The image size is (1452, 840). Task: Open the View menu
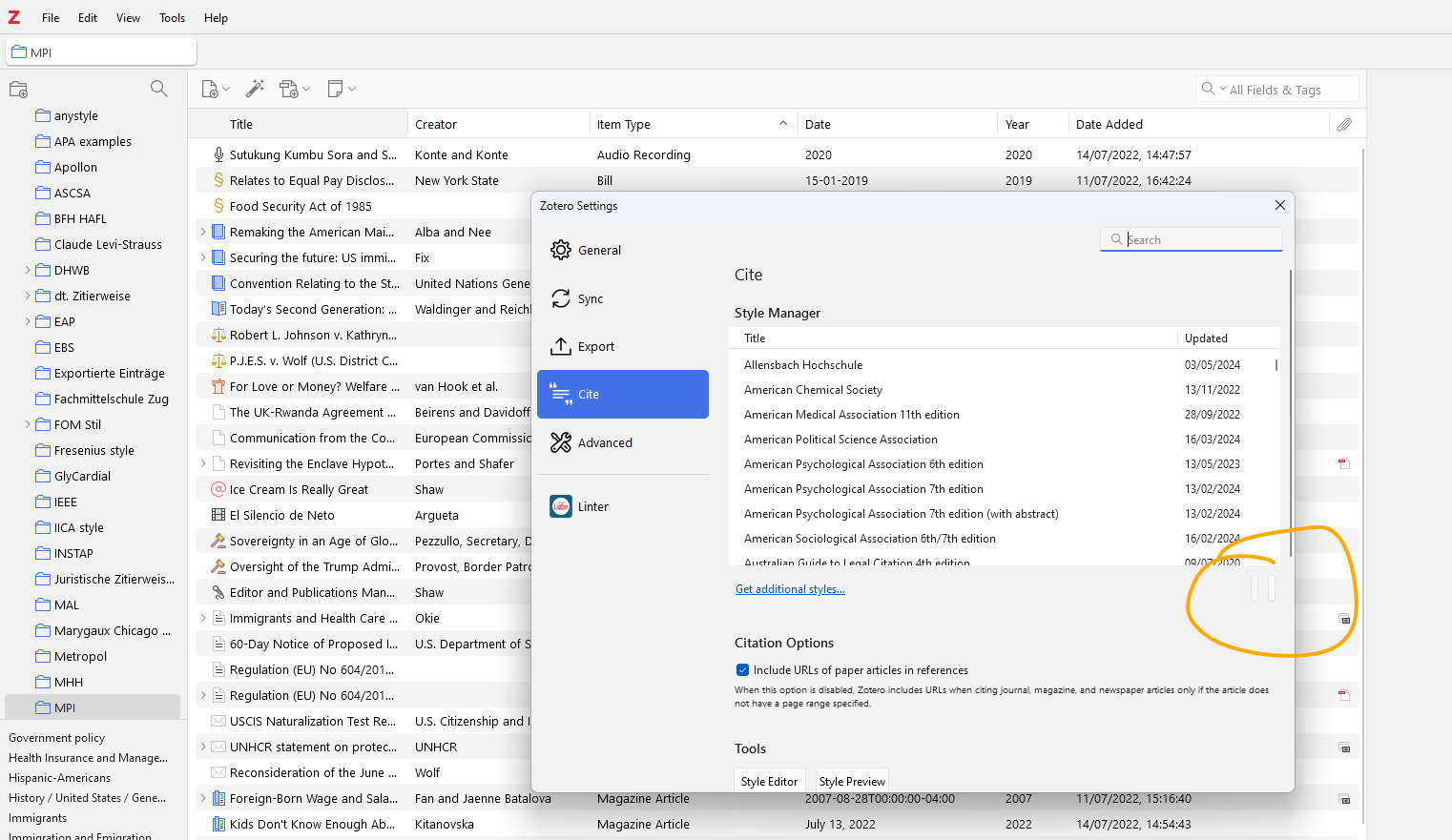[x=128, y=17]
